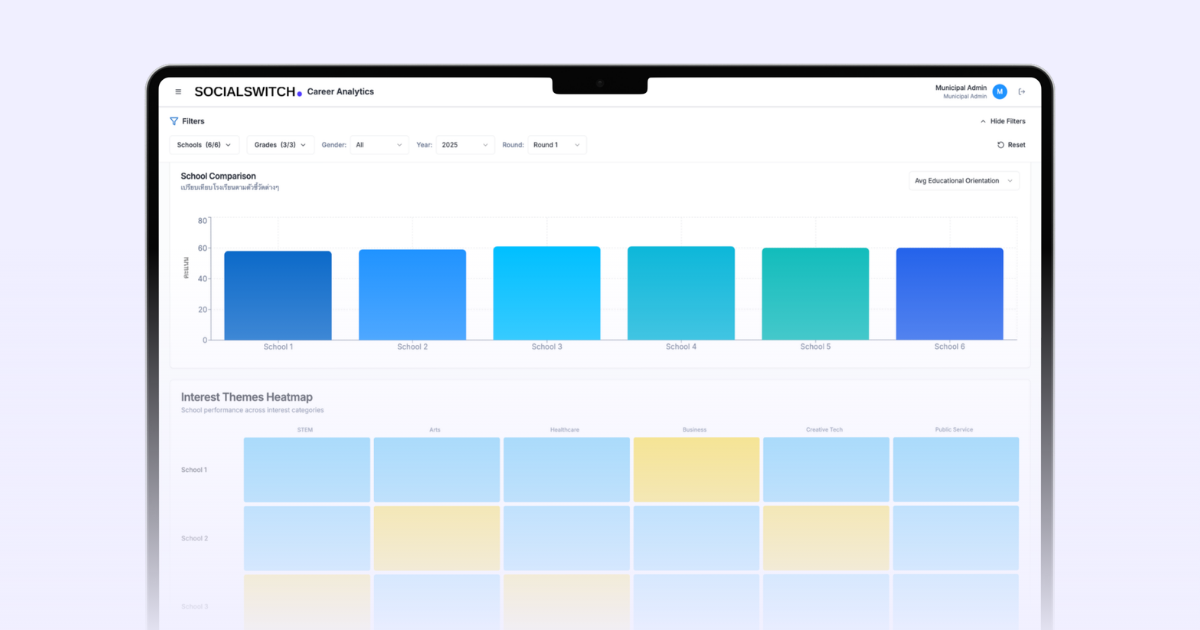1200x630 pixels.
Task: Click the Career Analytics header label
Action: tap(339, 91)
